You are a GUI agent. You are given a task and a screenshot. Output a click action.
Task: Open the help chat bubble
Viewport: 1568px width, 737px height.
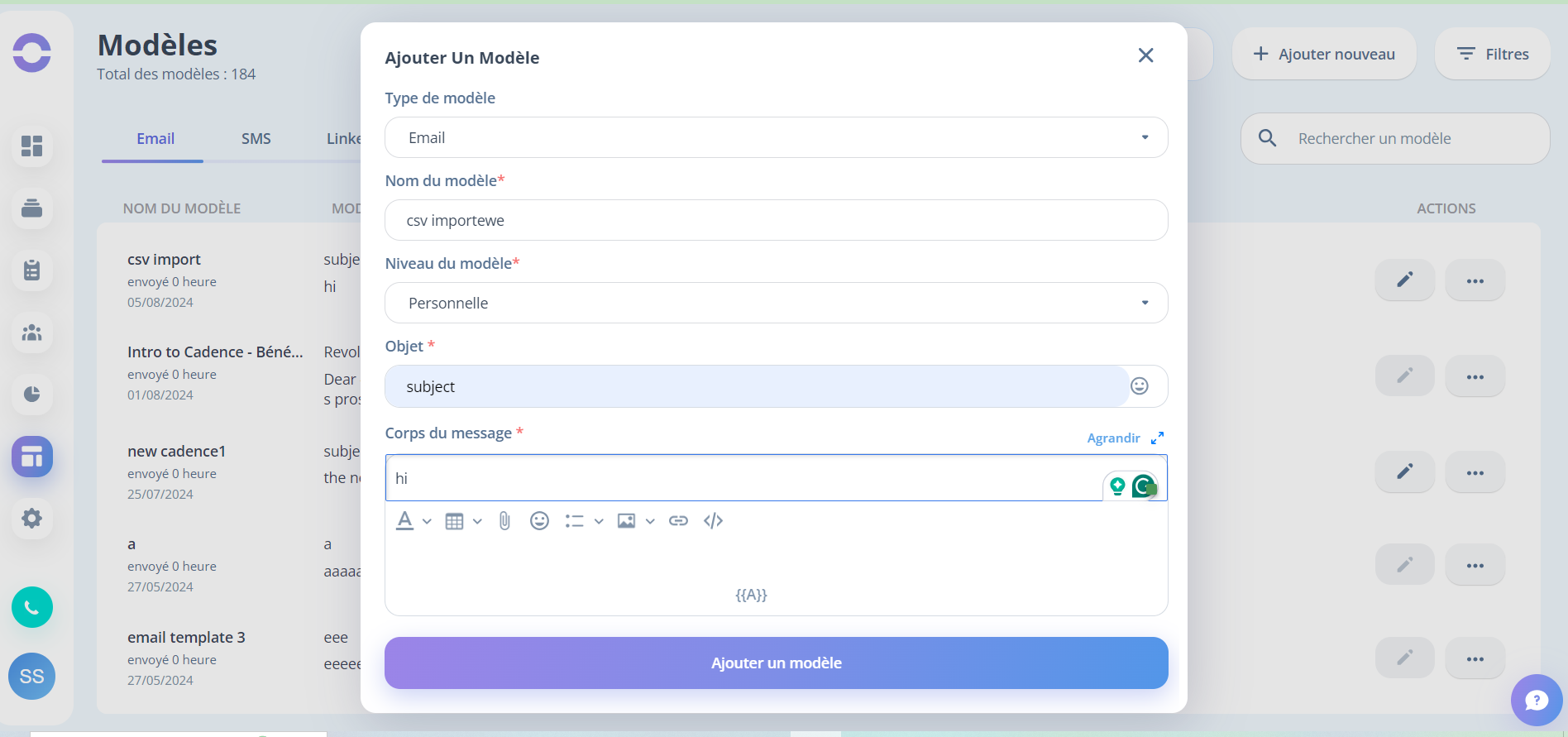1536,700
